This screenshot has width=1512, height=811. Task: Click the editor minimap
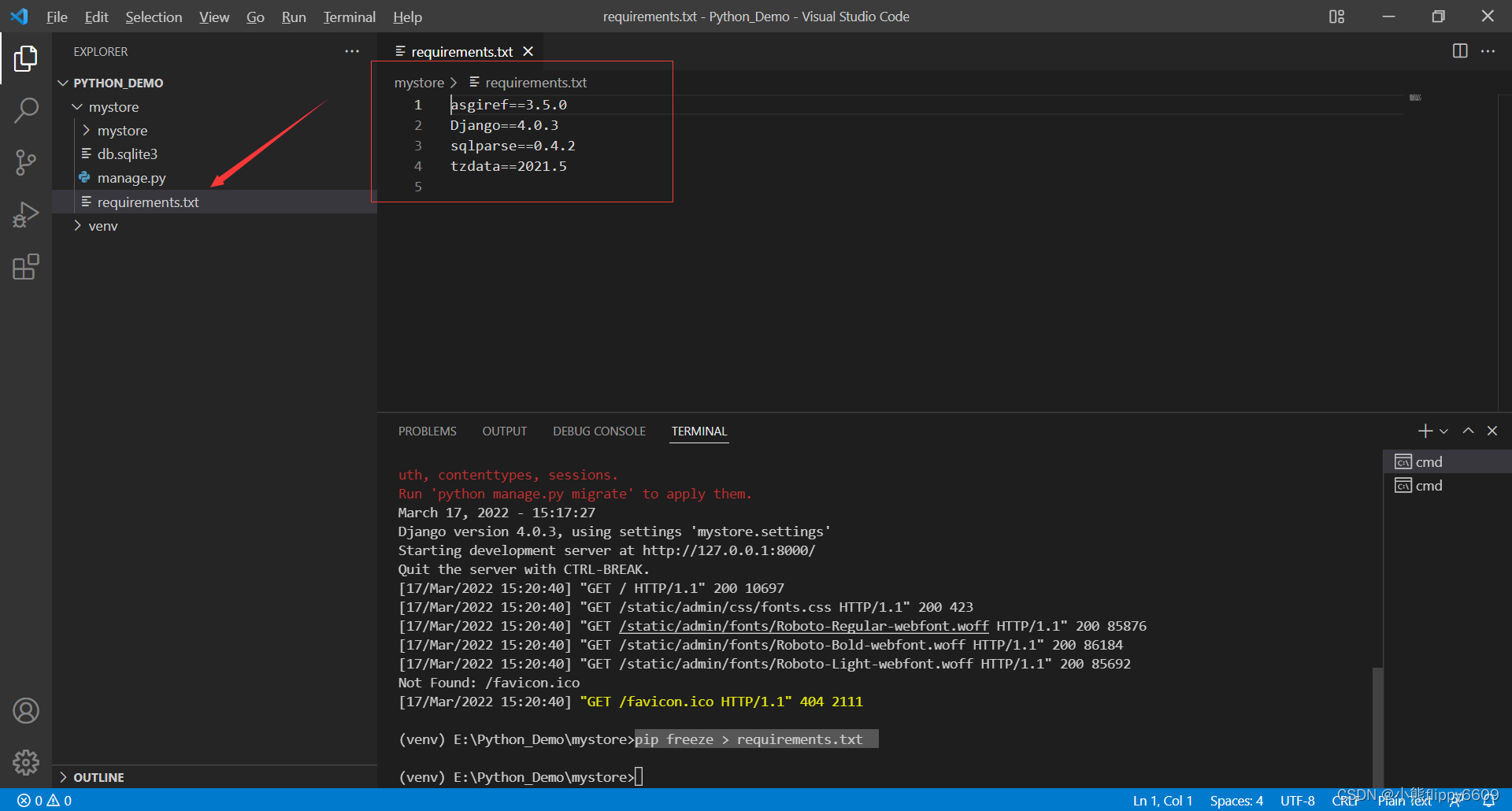click(x=1415, y=98)
